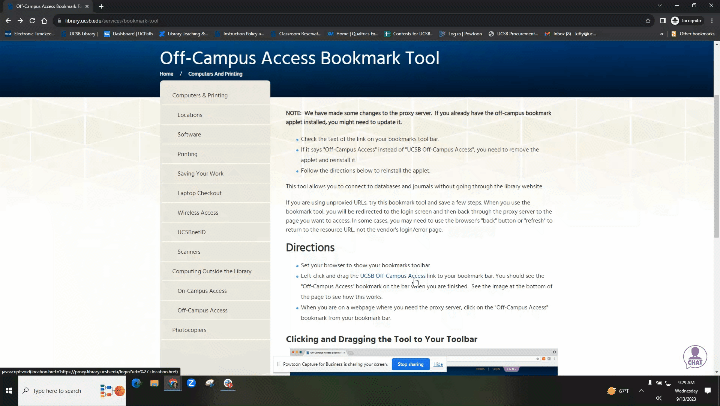Click the browser back arrow

pyautogui.click(x=7, y=20)
